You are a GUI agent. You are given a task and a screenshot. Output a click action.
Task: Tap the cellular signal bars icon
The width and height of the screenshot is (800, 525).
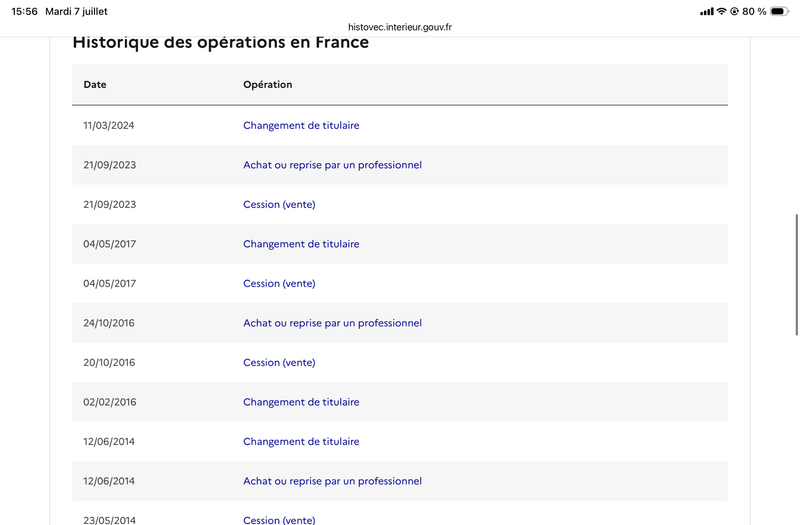click(707, 11)
